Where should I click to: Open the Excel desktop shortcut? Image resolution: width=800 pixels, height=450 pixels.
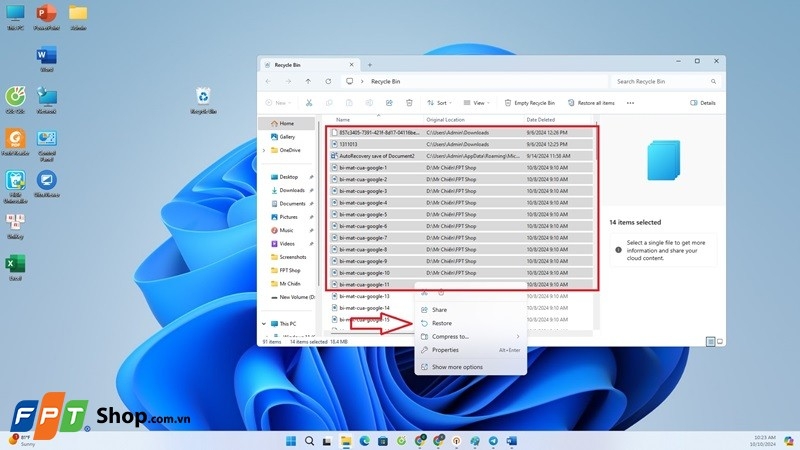click(15, 268)
